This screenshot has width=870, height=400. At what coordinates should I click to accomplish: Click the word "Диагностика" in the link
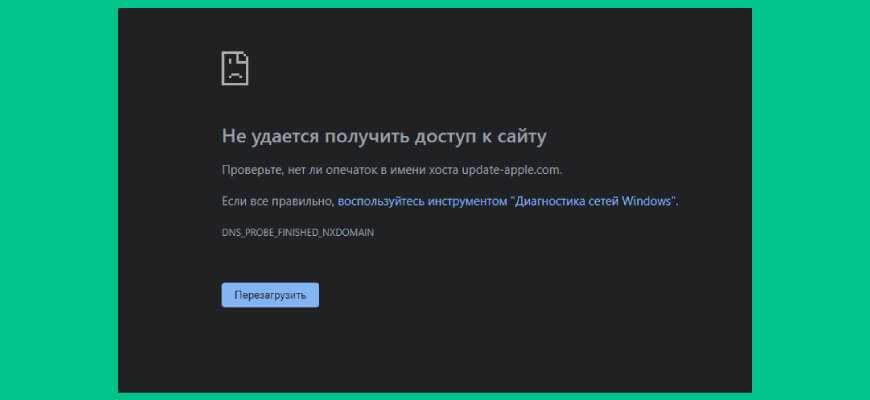tap(550, 201)
